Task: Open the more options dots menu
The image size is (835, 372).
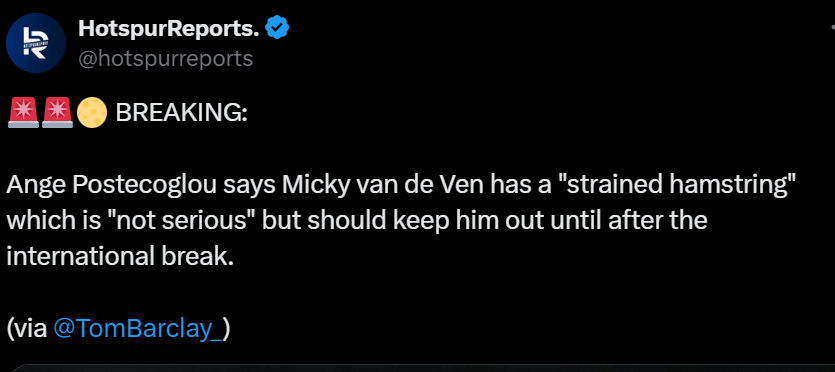Action: coord(832,28)
